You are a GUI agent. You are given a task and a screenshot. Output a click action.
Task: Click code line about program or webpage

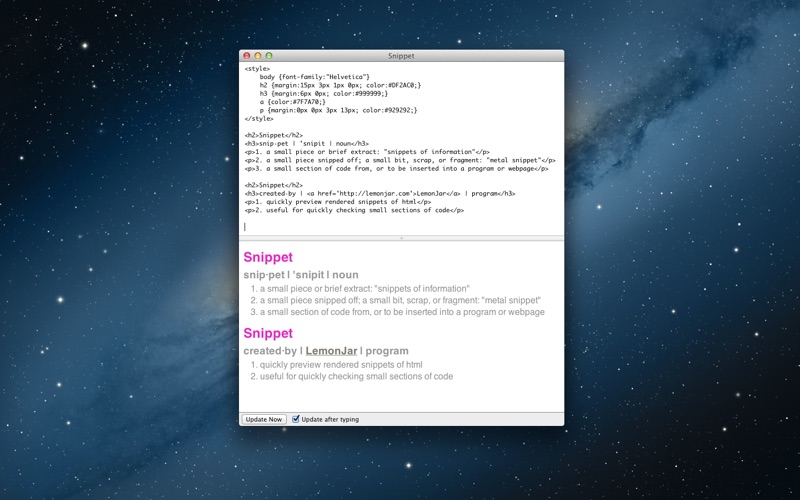tap(396, 168)
